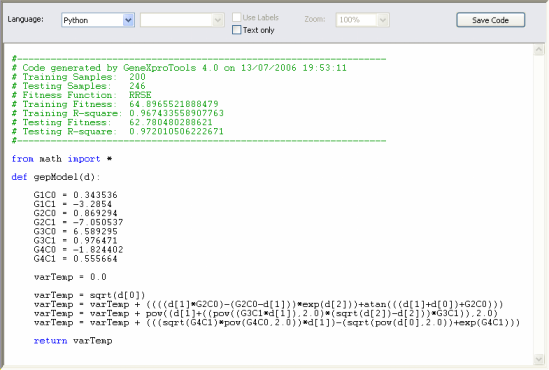Click the scrollbar up arrow
Image resolution: width=549 pixels, height=370 pixels.
pyautogui.click(x=539, y=50)
